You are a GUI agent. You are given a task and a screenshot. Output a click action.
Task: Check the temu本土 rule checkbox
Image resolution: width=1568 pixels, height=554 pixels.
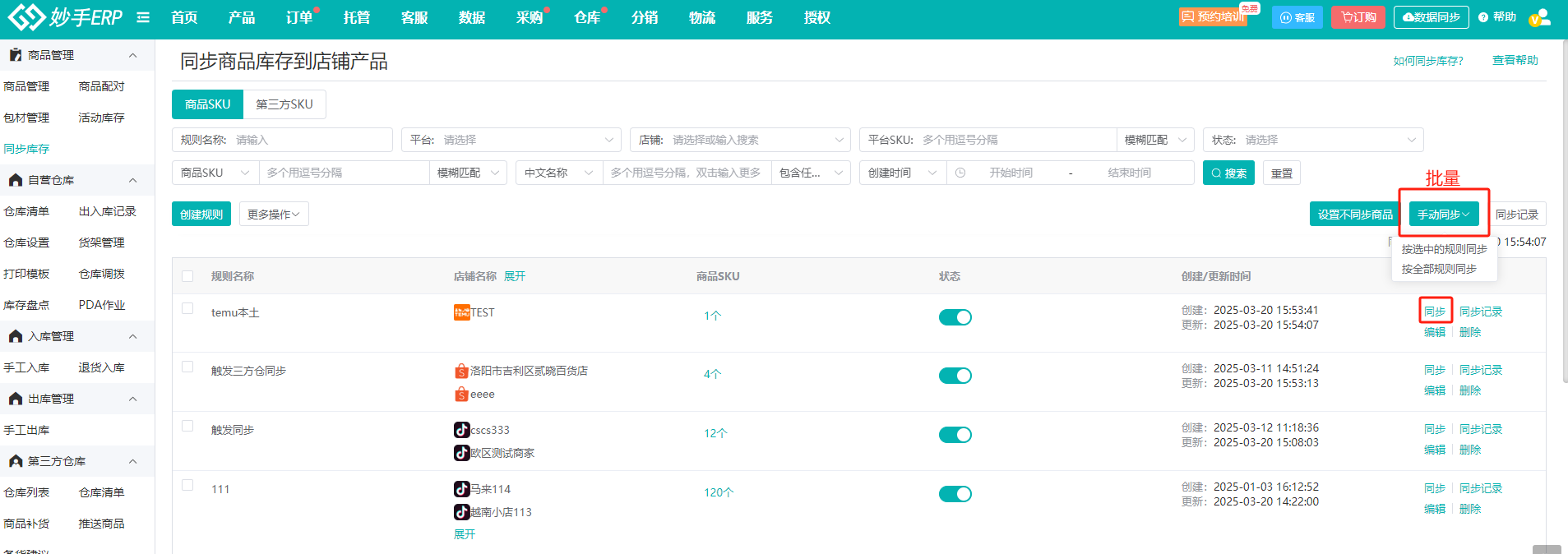[x=187, y=308]
